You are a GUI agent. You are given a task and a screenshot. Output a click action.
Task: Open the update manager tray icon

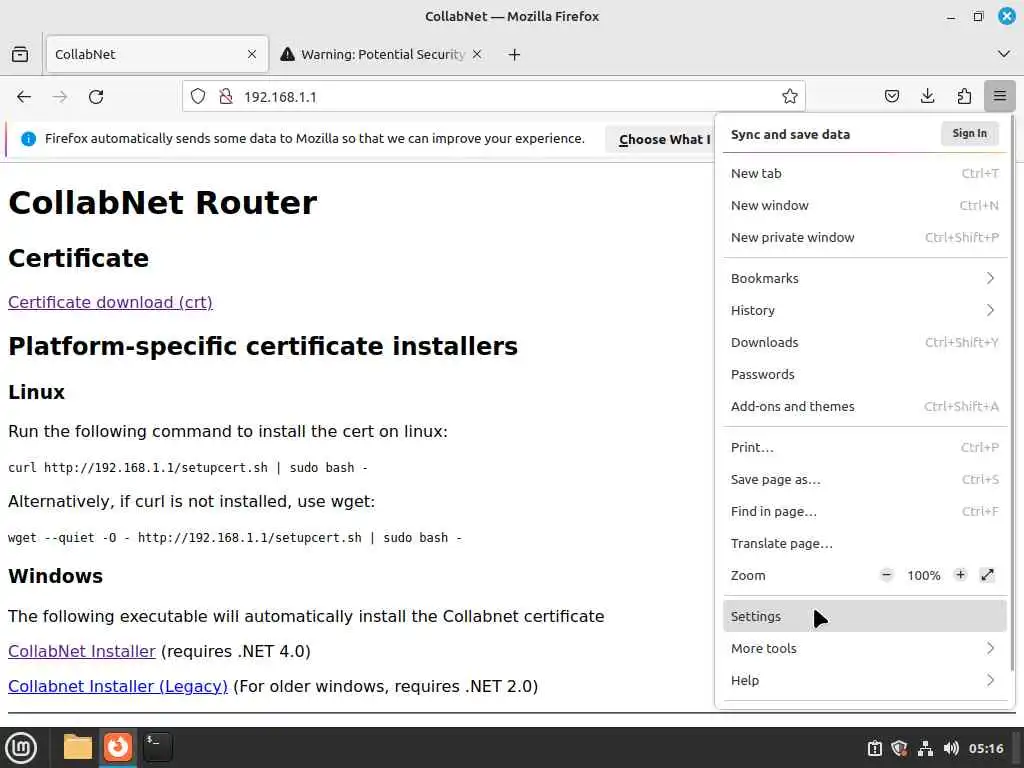click(874, 748)
